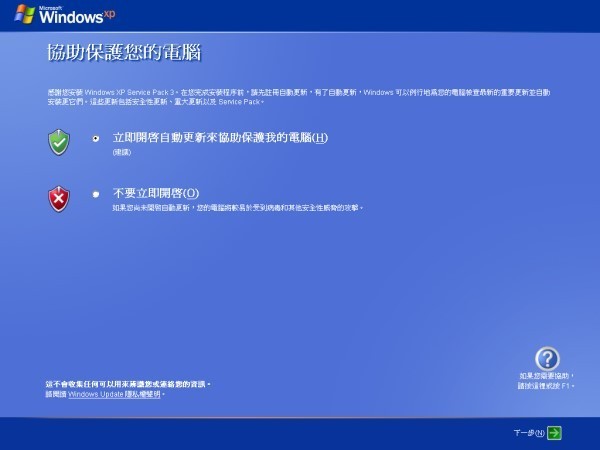
Task: Click the green shield checkmark icon
Action: 59,142
